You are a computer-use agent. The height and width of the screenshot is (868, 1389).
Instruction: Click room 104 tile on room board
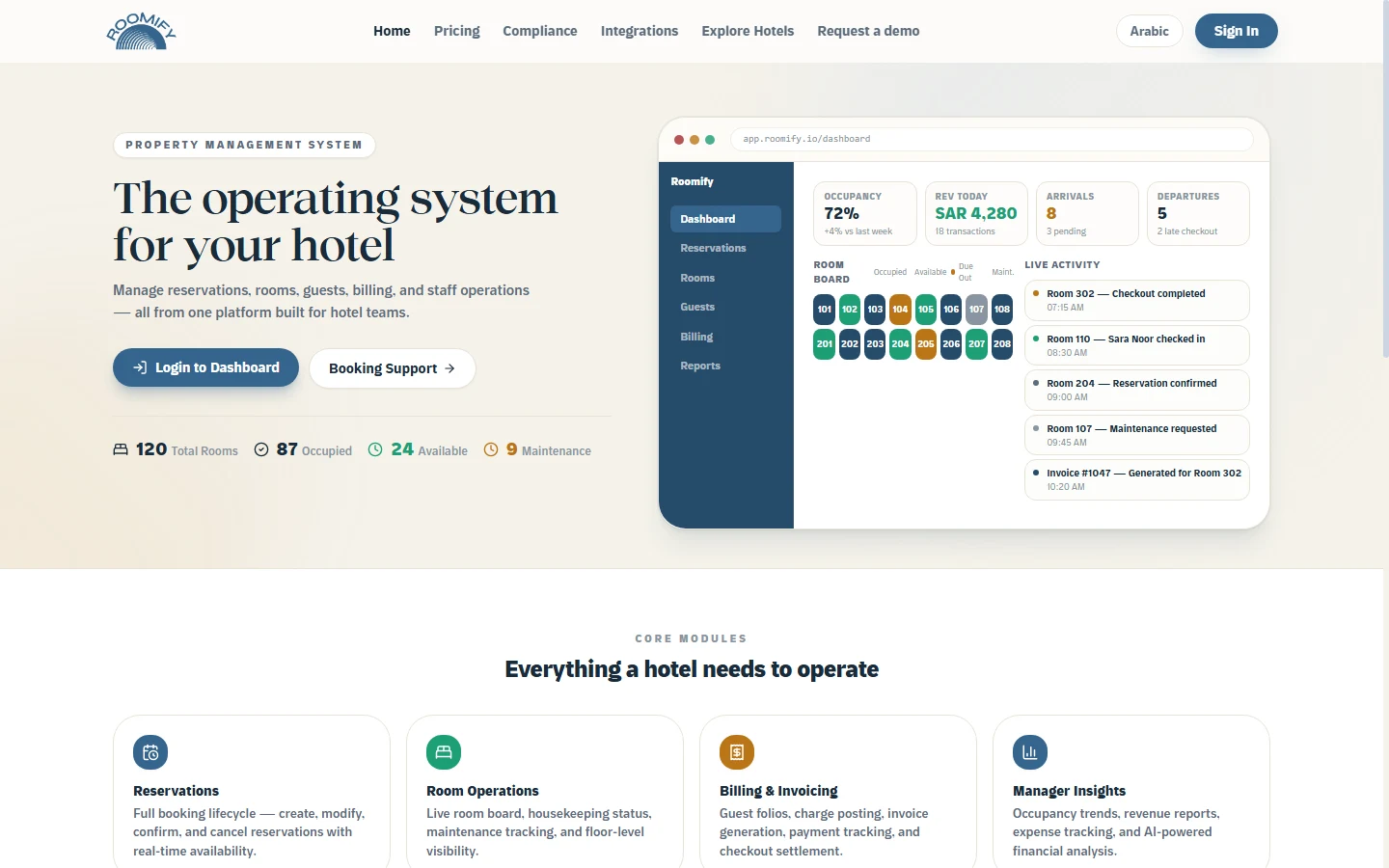tap(900, 310)
